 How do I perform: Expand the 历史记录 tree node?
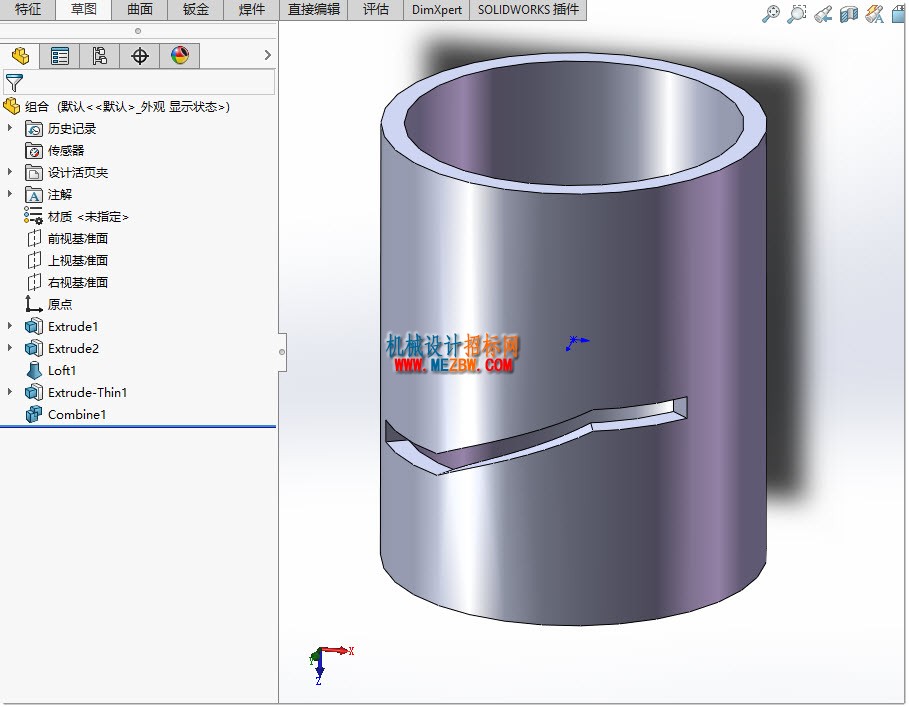tap(10, 128)
